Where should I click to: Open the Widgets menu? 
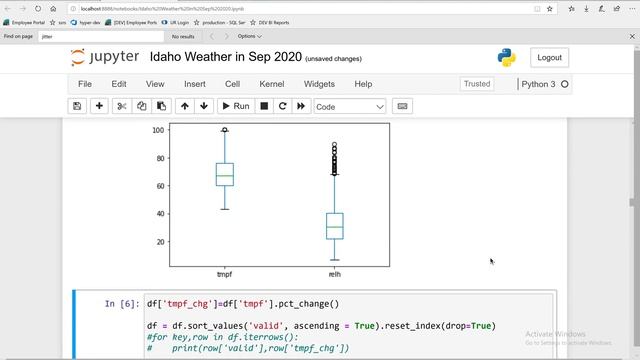pyautogui.click(x=319, y=84)
